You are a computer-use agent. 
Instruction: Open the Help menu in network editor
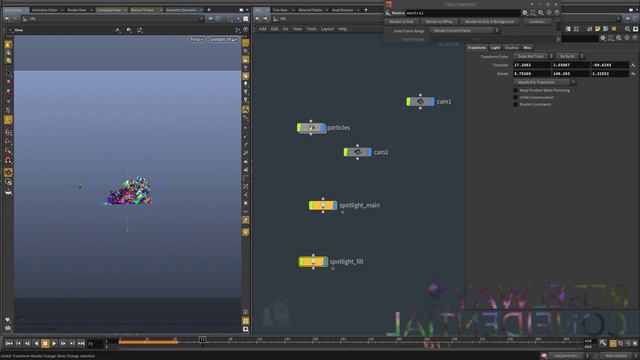[342, 29]
